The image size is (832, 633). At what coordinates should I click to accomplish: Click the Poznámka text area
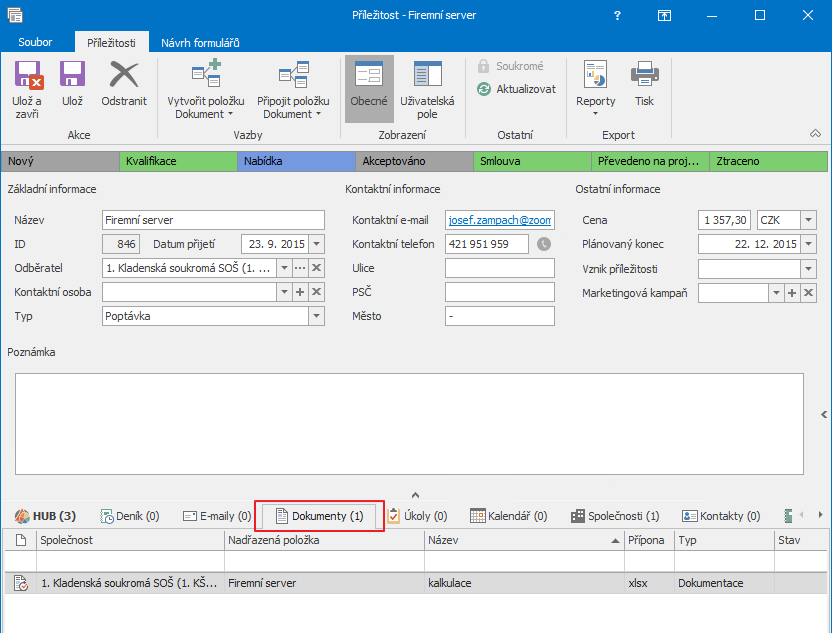(x=409, y=424)
